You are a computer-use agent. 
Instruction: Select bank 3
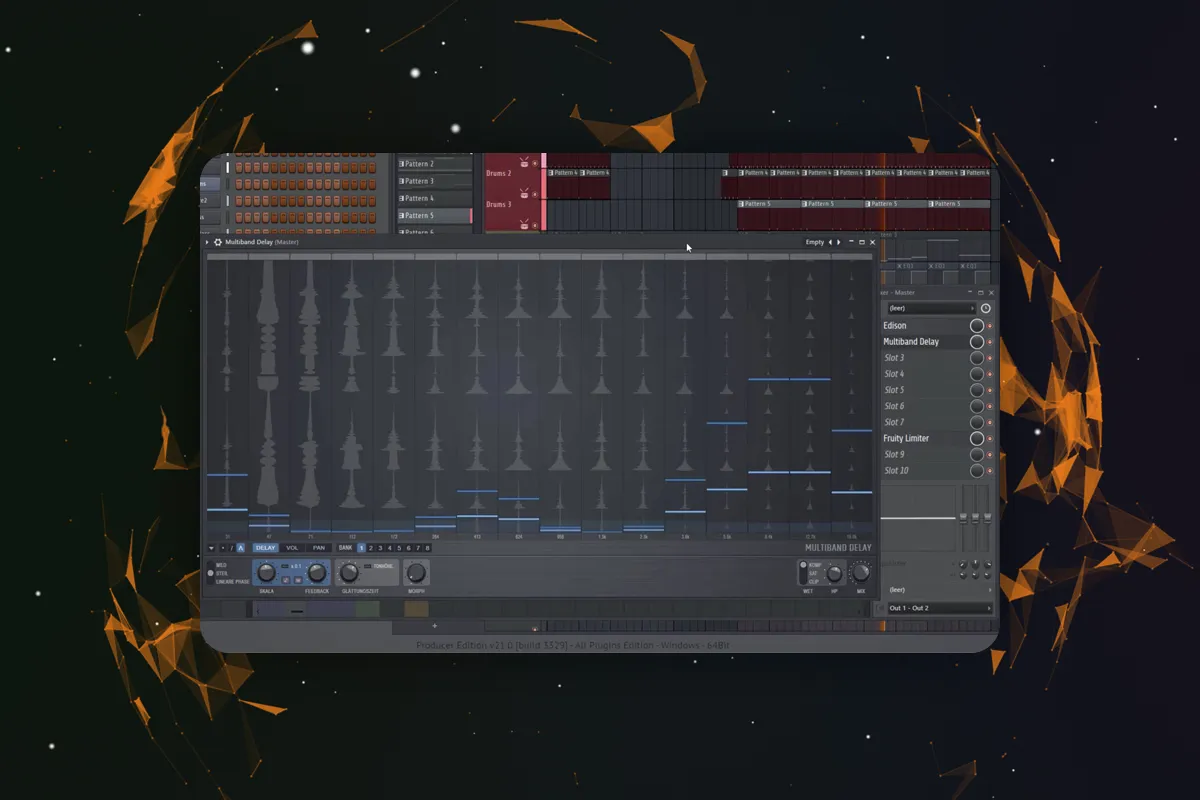(380, 548)
